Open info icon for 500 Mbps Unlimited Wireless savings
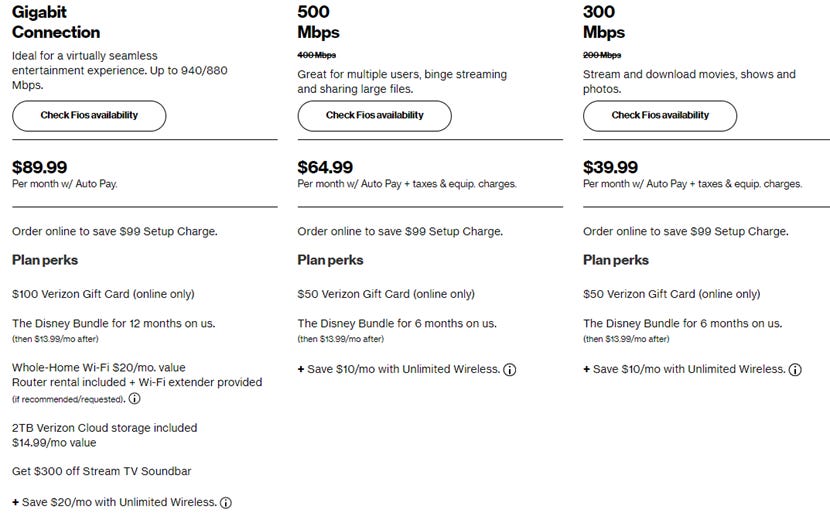The image size is (830, 513). pyautogui.click(x=509, y=370)
